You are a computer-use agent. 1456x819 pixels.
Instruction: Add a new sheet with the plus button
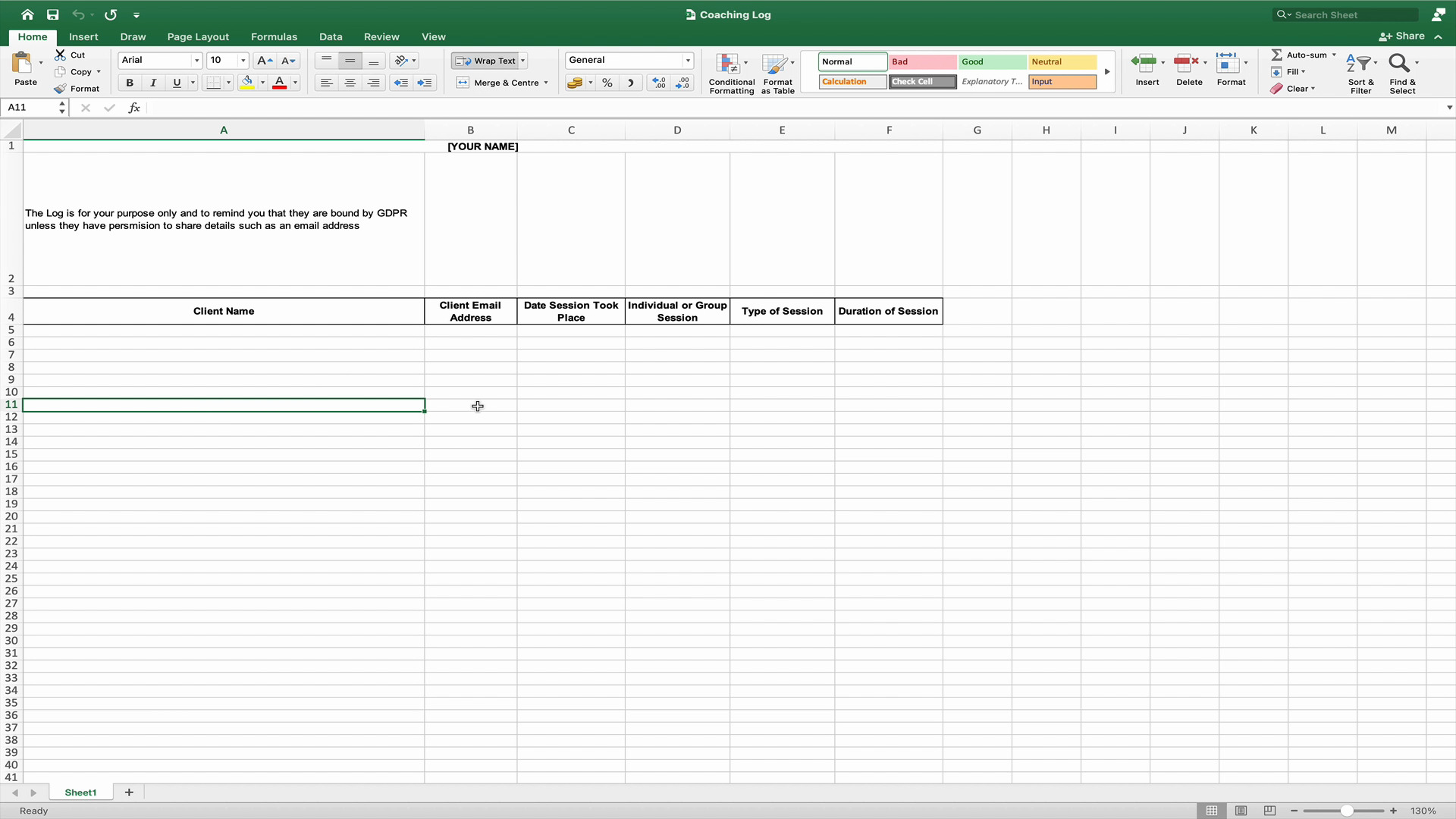(x=129, y=792)
